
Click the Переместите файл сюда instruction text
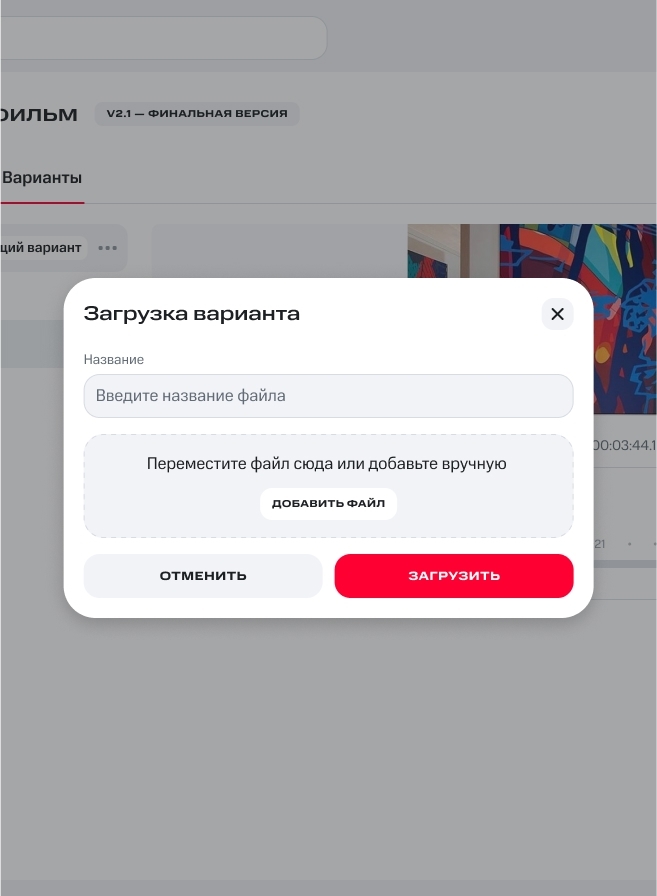(x=327, y=463)
